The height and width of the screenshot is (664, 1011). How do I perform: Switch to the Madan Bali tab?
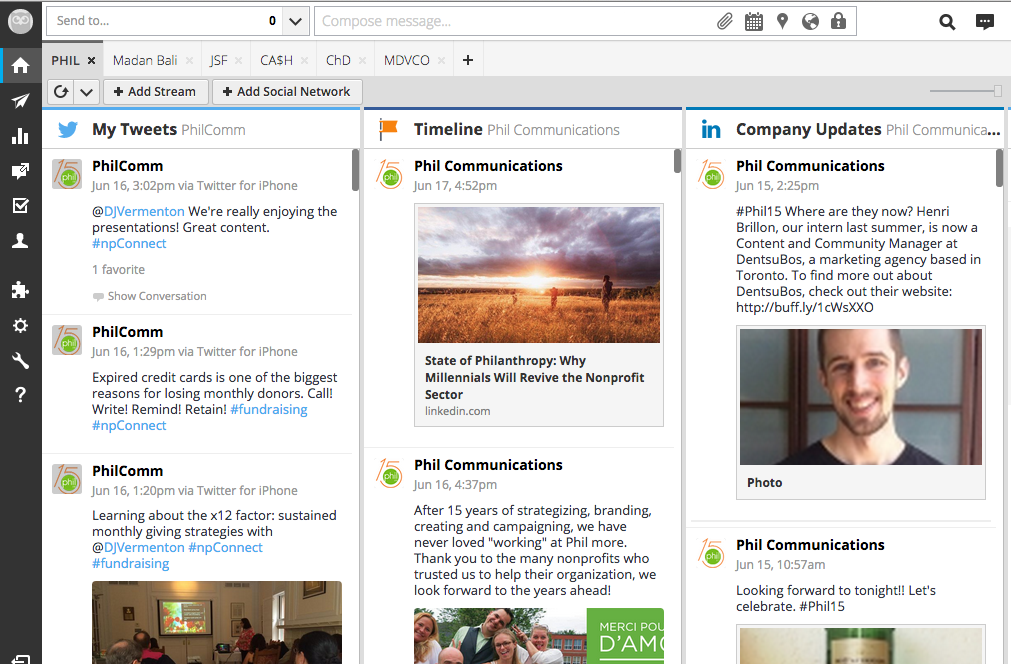point(145,60)
